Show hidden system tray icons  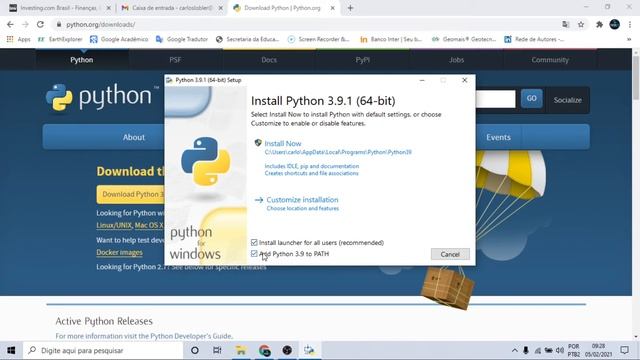coord(514,351)
